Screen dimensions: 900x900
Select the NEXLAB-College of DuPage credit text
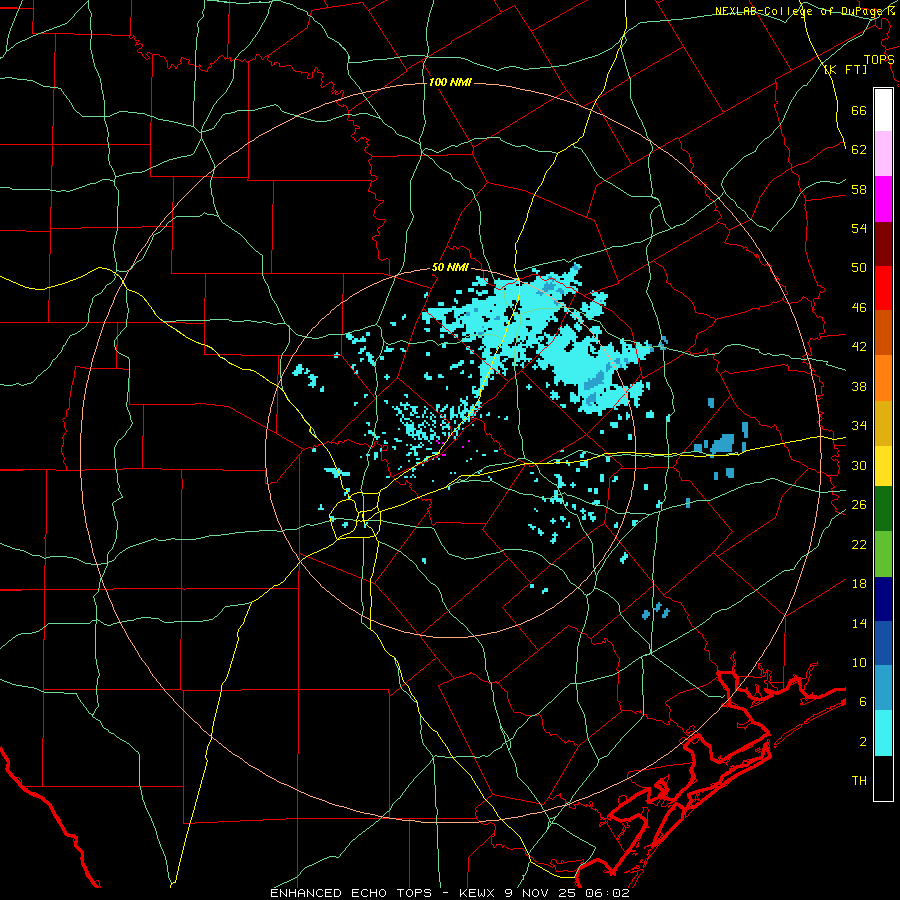click(805, 11)
